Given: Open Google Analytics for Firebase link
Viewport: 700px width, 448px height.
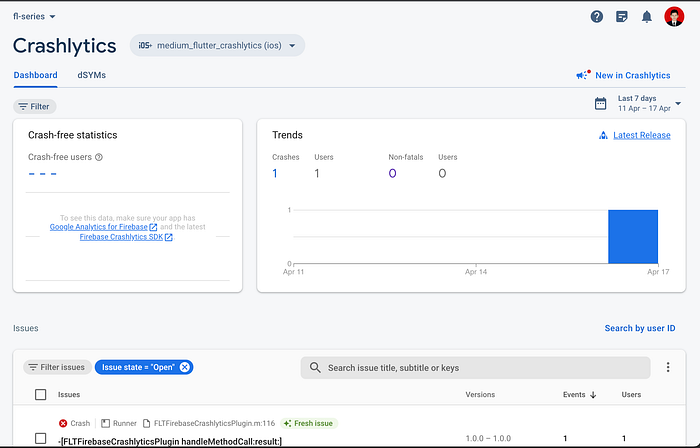Looking at the screenshot, I should [103, 227].
